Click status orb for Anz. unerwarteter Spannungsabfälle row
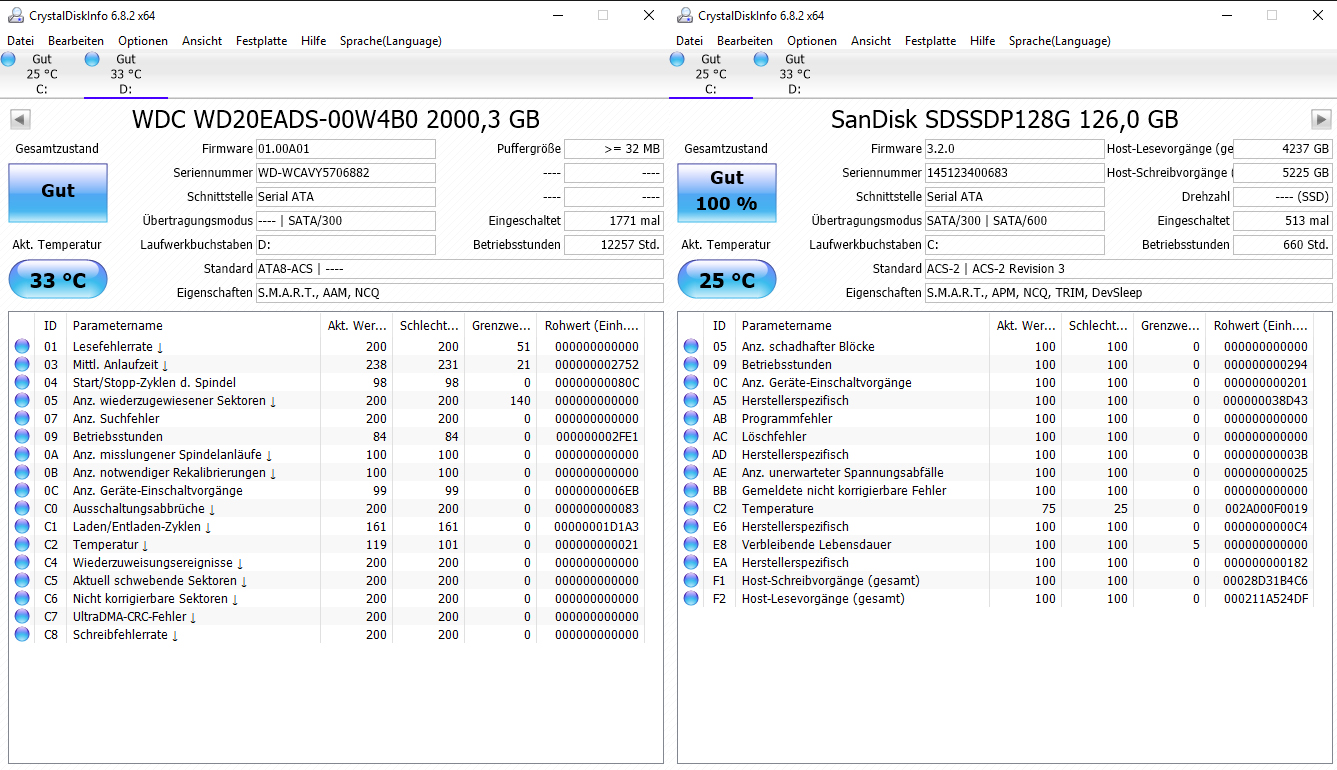 click(691, 473)
